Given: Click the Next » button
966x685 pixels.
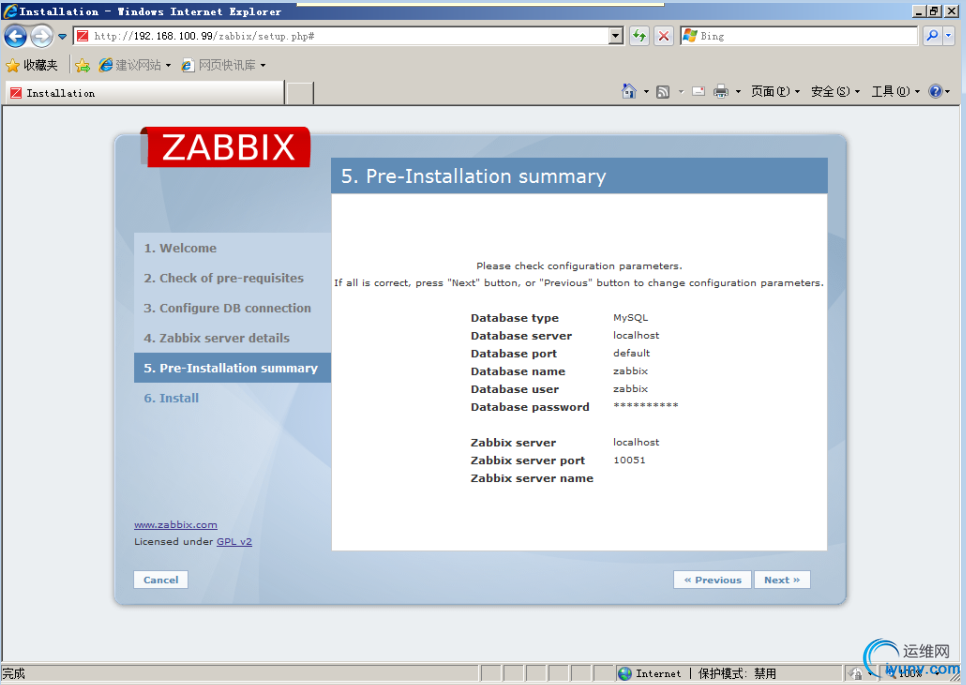Looking at the screenshot, I should (x=782, y=580).
